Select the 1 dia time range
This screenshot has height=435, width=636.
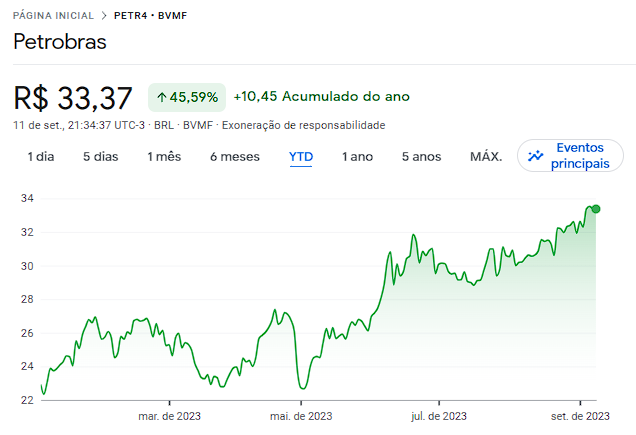[41, 157]
